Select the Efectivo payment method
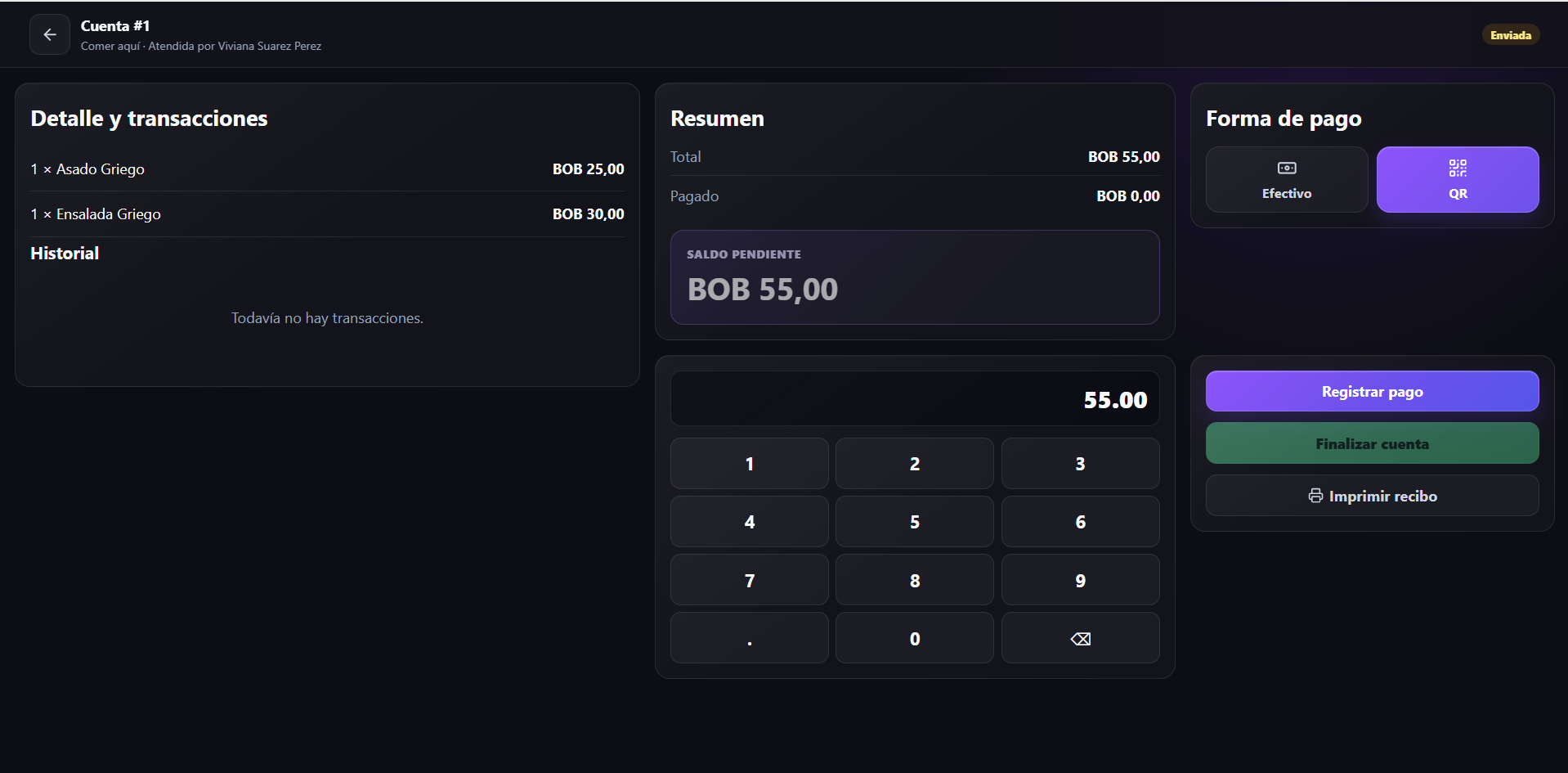Screen dimensions: 1568x773 click(1287, 180)
